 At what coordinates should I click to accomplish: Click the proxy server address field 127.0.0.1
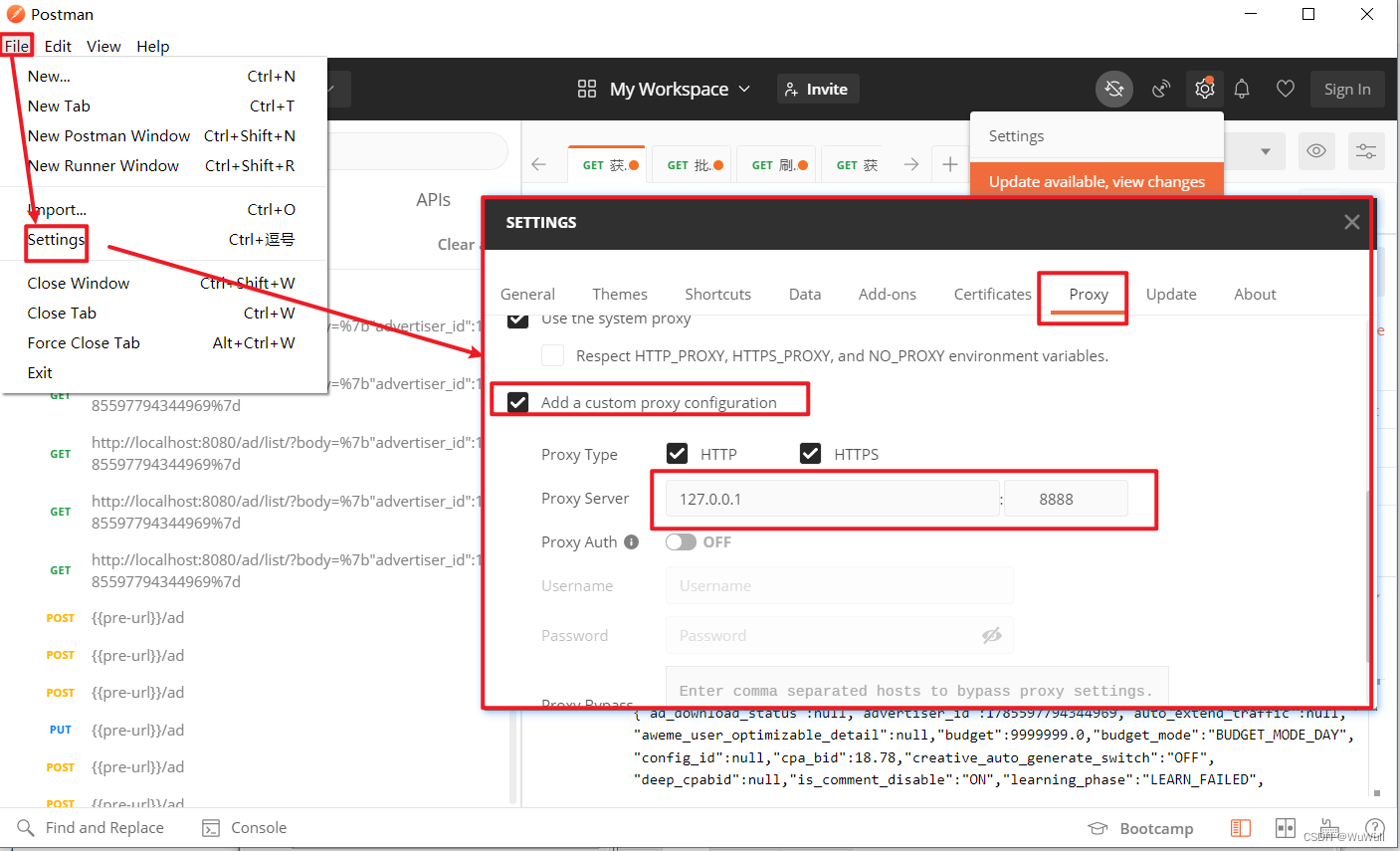(832, 499)
